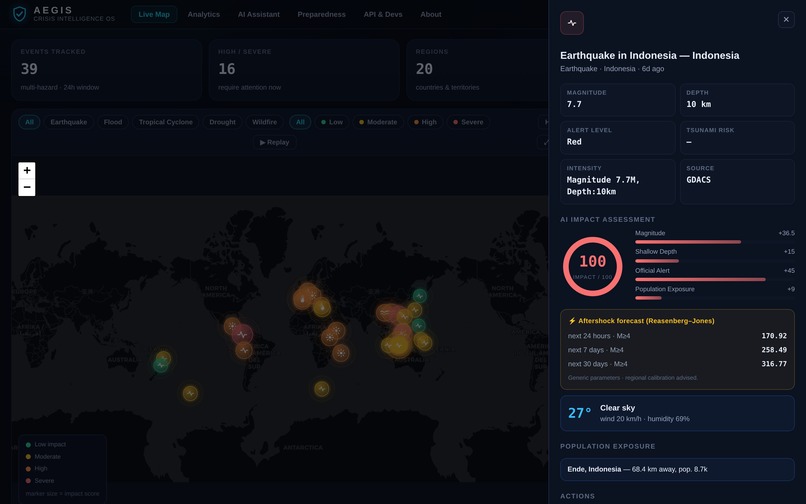This screenshot has height=504, width=806.
Task: Select the lone yellow marker in the South Pacific
Action: tap(190, 393)
